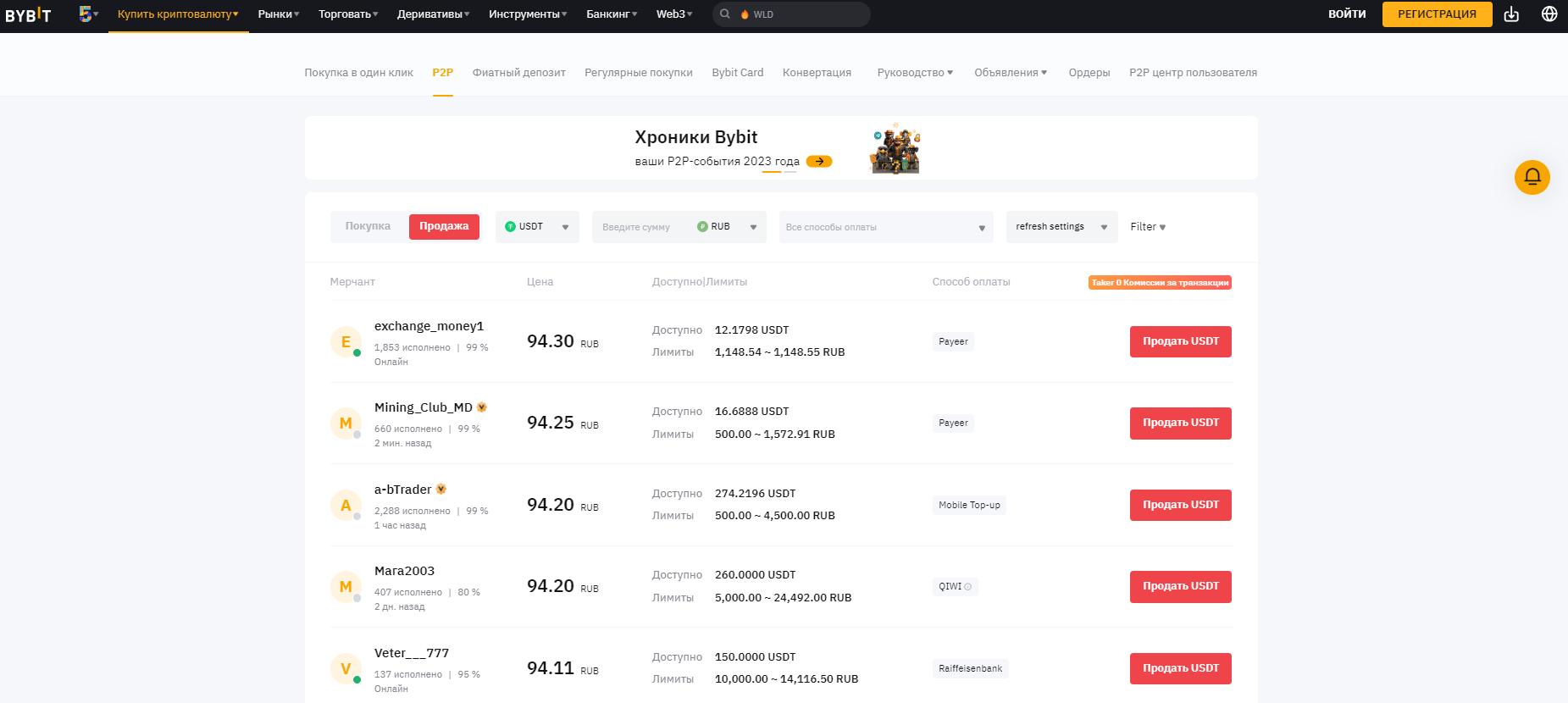
Task: Open merchant Veter___777 profile
Action: coord(412,653)
